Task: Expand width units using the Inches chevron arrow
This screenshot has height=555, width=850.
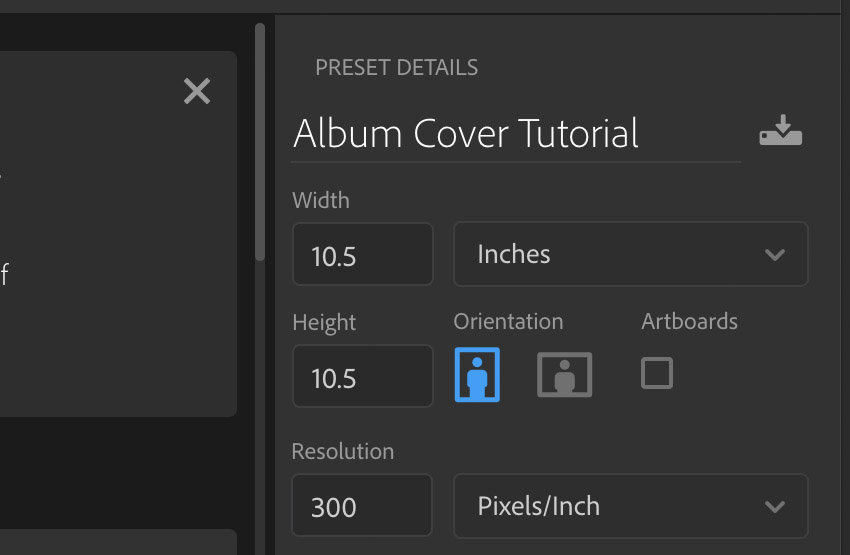Action: (775, 255)
